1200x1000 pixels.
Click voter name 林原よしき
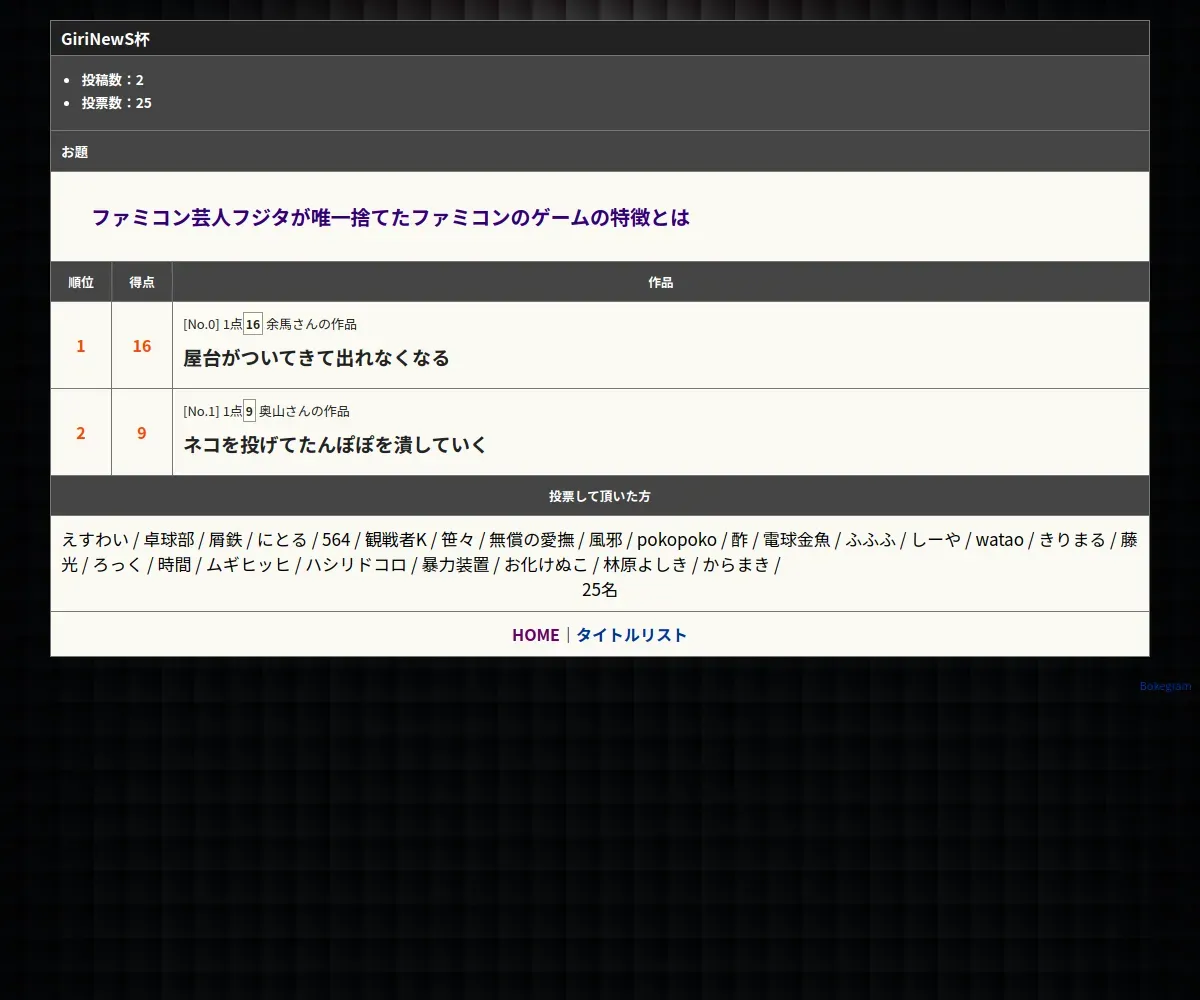[645, 565]
